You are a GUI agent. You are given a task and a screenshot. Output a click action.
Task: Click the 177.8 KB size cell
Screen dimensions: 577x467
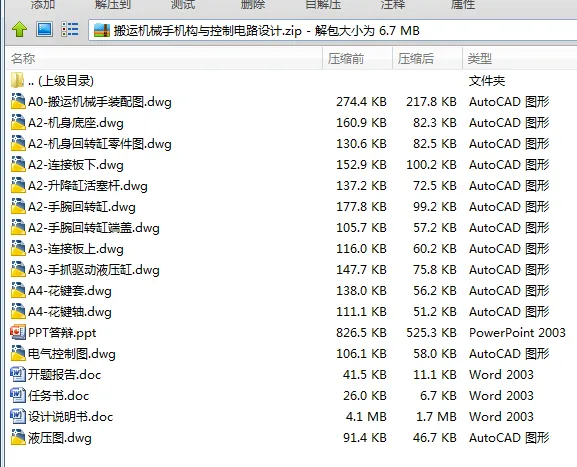(x=361, y=206)
